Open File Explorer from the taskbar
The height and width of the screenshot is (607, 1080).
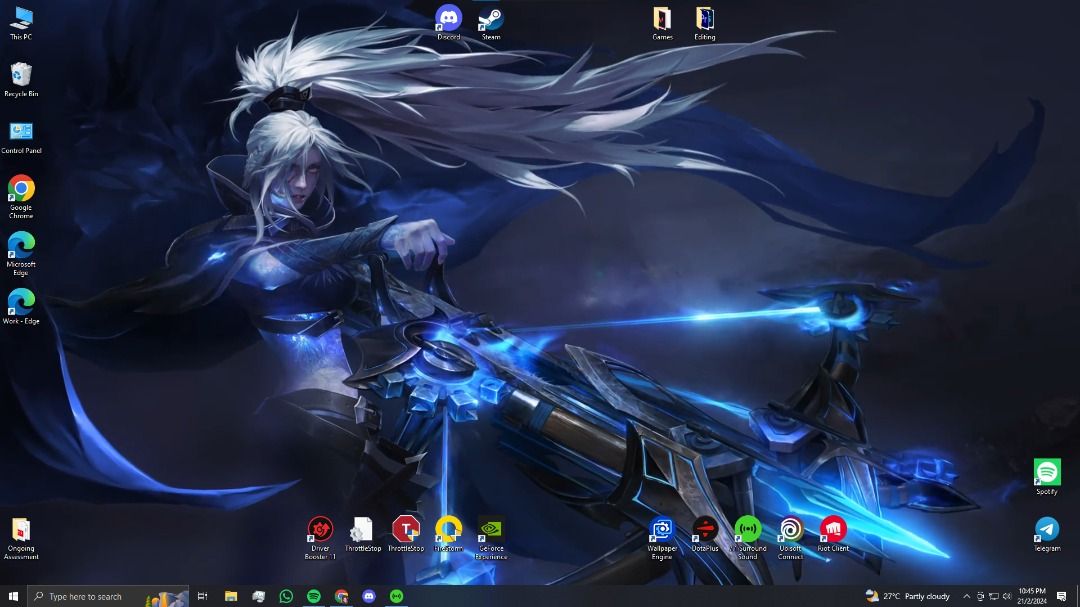click(231, 596)
